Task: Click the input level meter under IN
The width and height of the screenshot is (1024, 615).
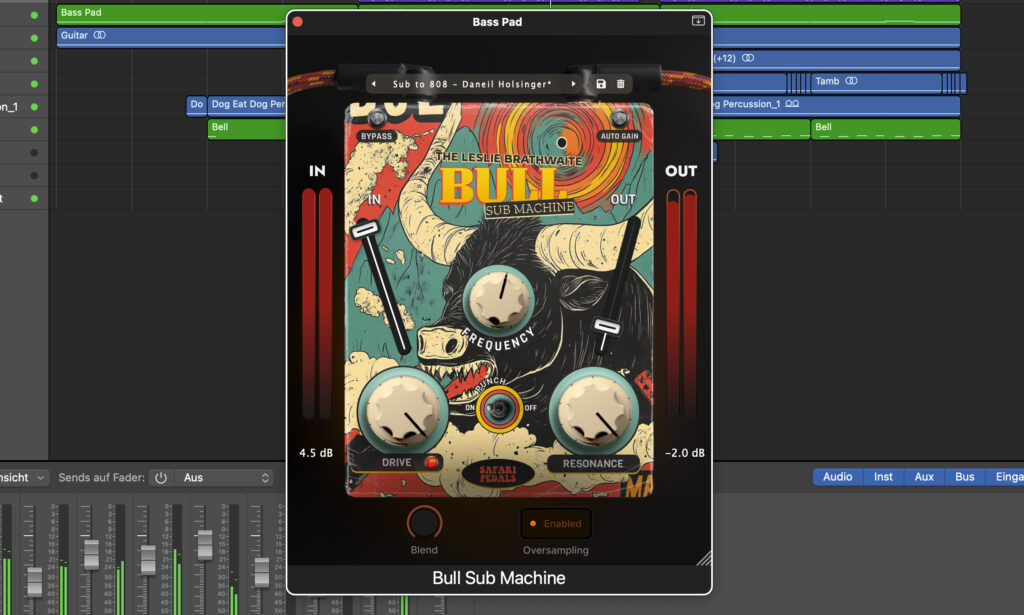Action: 317,304
